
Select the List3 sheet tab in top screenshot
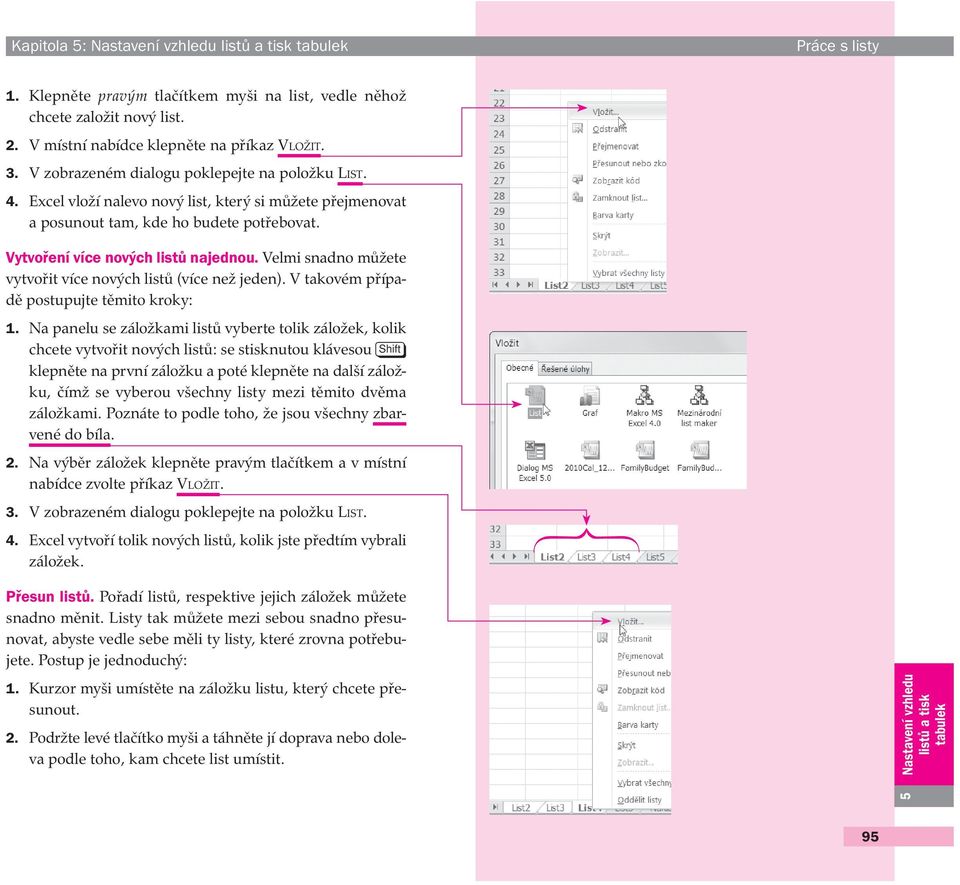point(590,285)
